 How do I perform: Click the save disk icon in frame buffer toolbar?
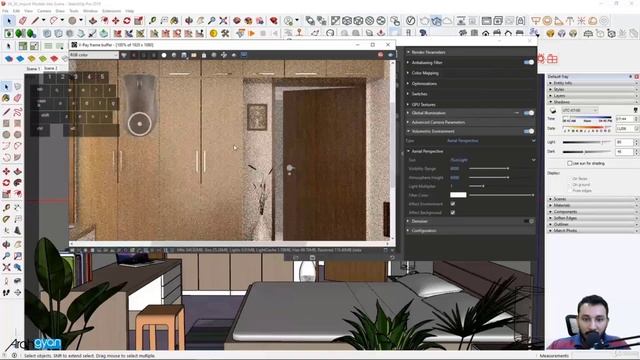pos(184,55)
